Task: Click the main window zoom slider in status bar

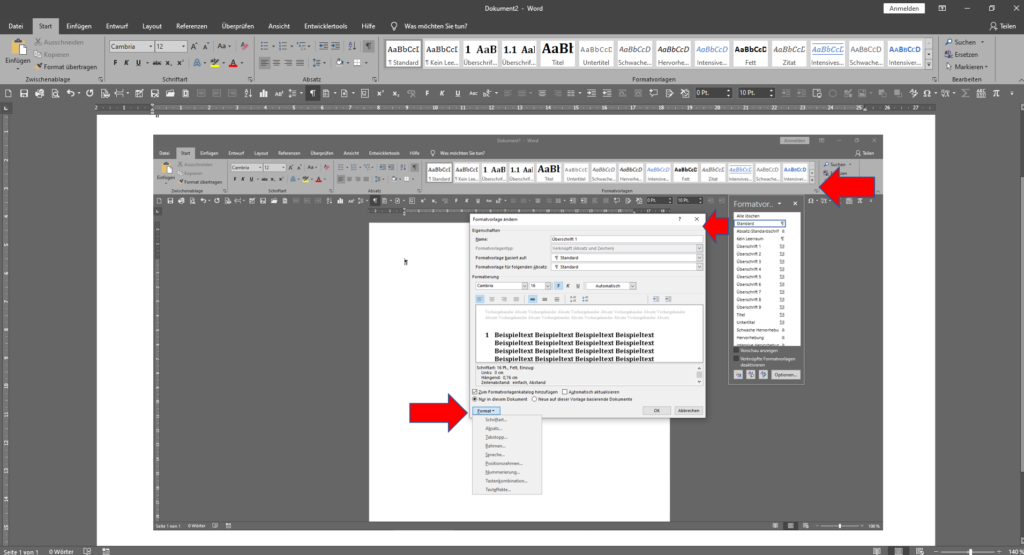Action: 971,552
